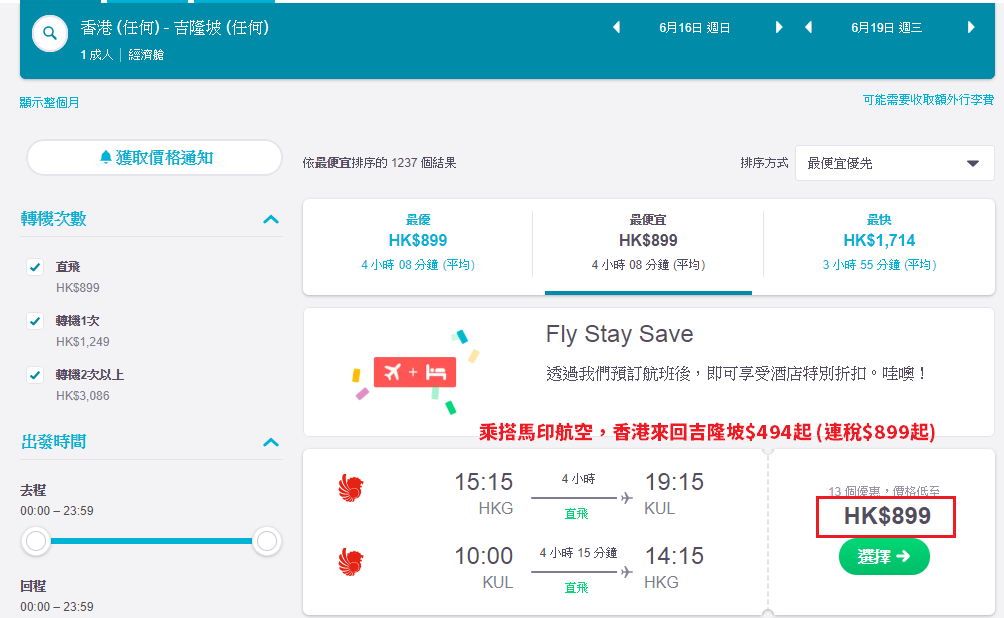The image size is (1004, 618).
Task: Click the 4 小時 15 分鐘 return duration
Action: point(578,553)
